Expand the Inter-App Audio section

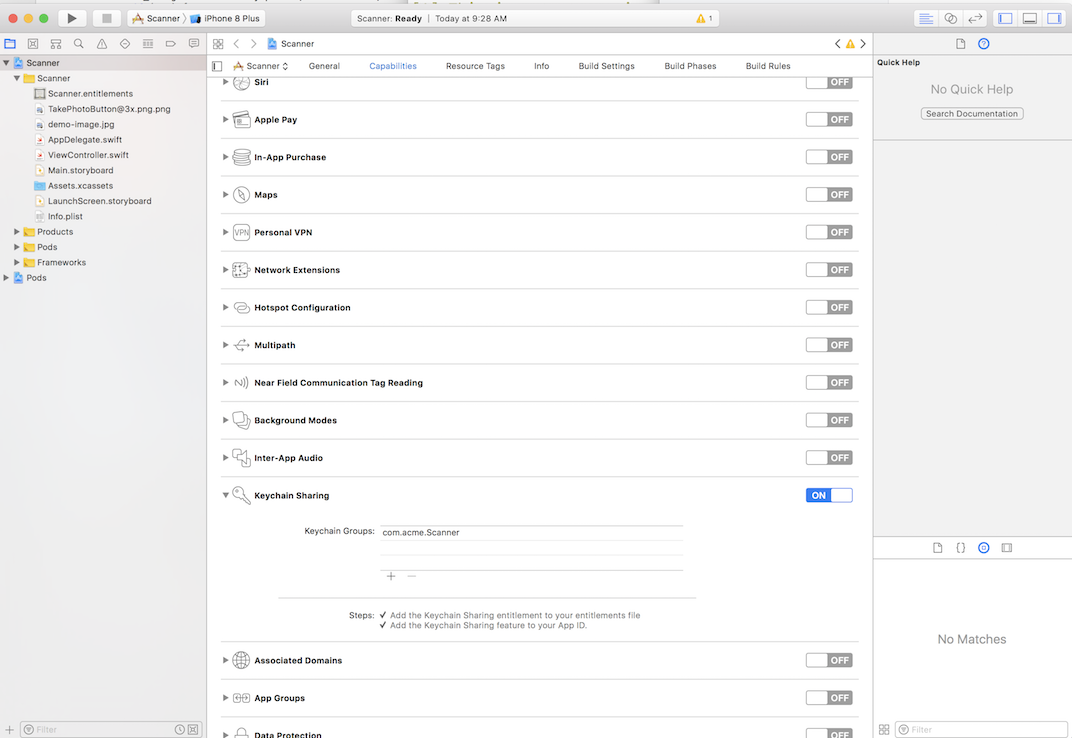pos(226,458)
